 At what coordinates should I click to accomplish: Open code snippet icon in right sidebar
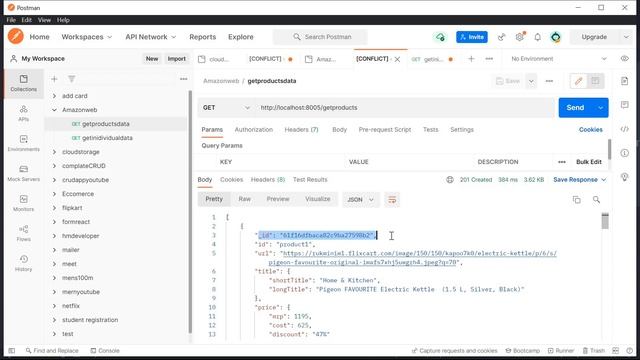[624, 129]
